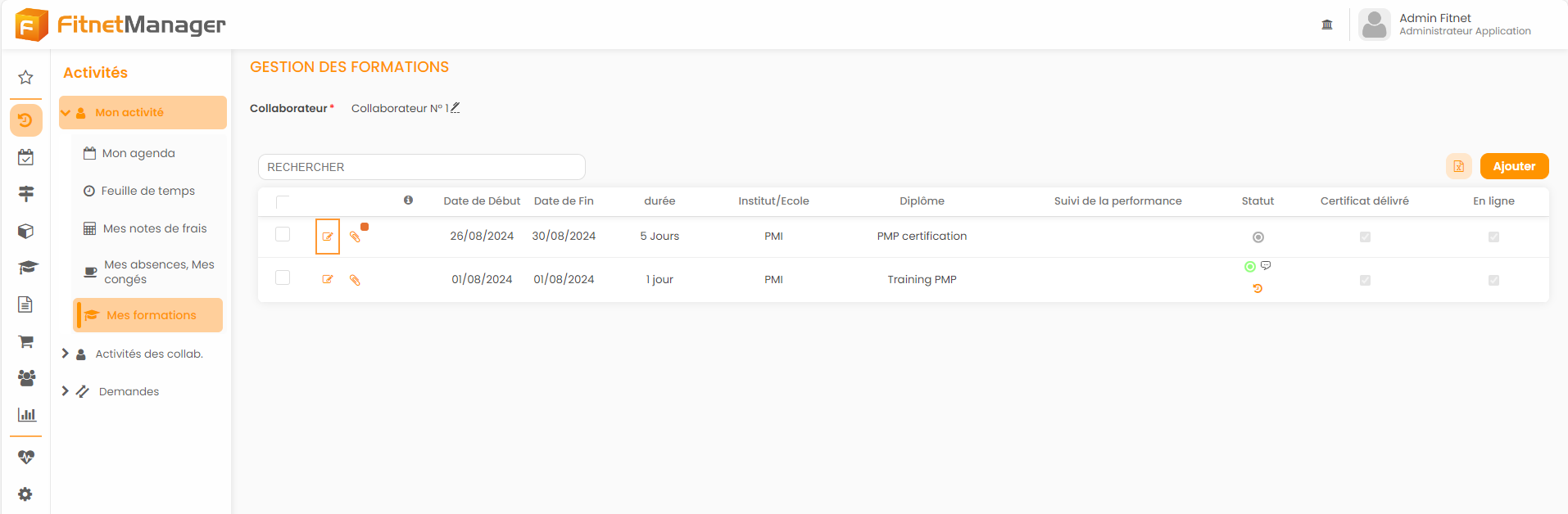Click the bar chart reports sidebar icon
This screenshot has width=1568, height=514.
pyautogui.click(x=26, y=414)
